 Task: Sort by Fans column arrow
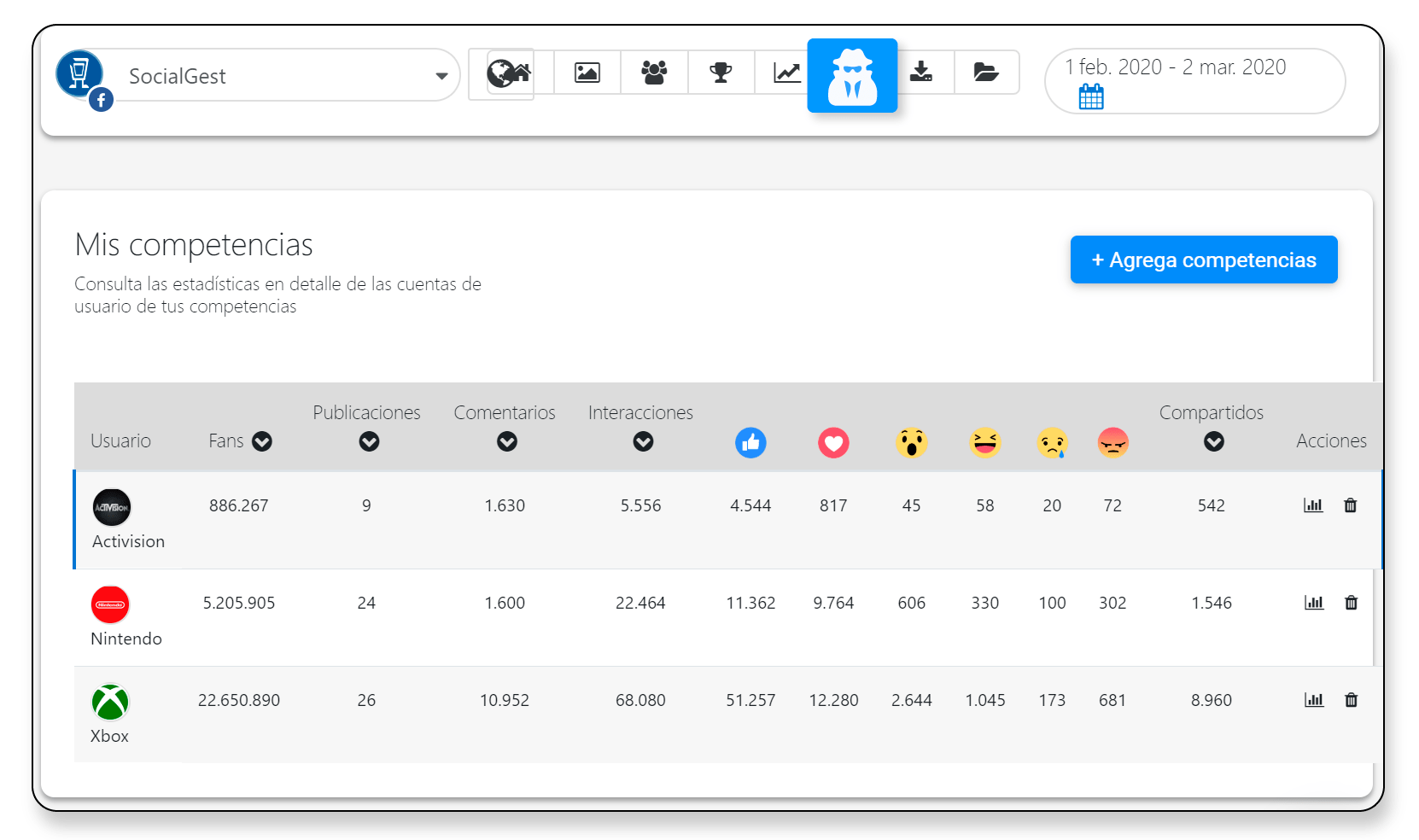click(x=262, y=441)
